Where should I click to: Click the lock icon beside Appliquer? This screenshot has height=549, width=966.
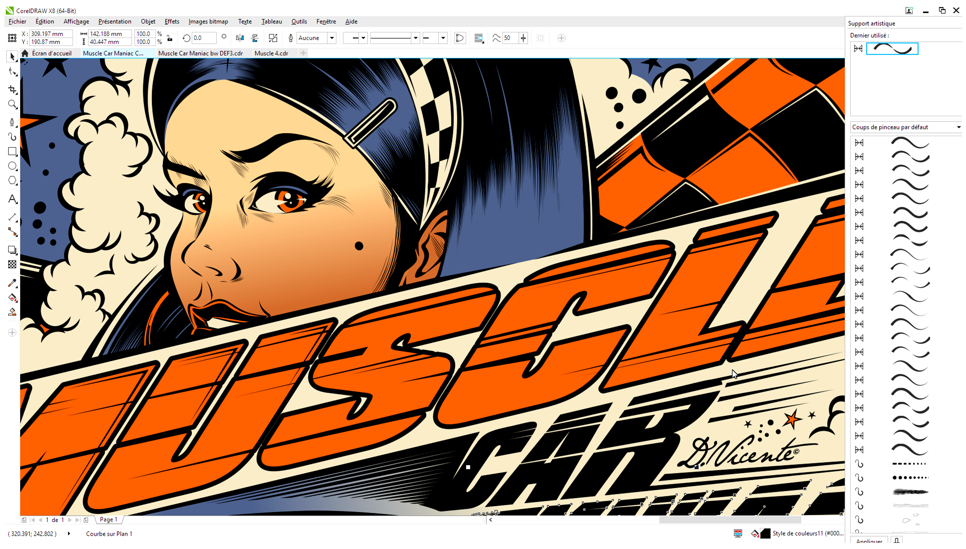(896, 541)
